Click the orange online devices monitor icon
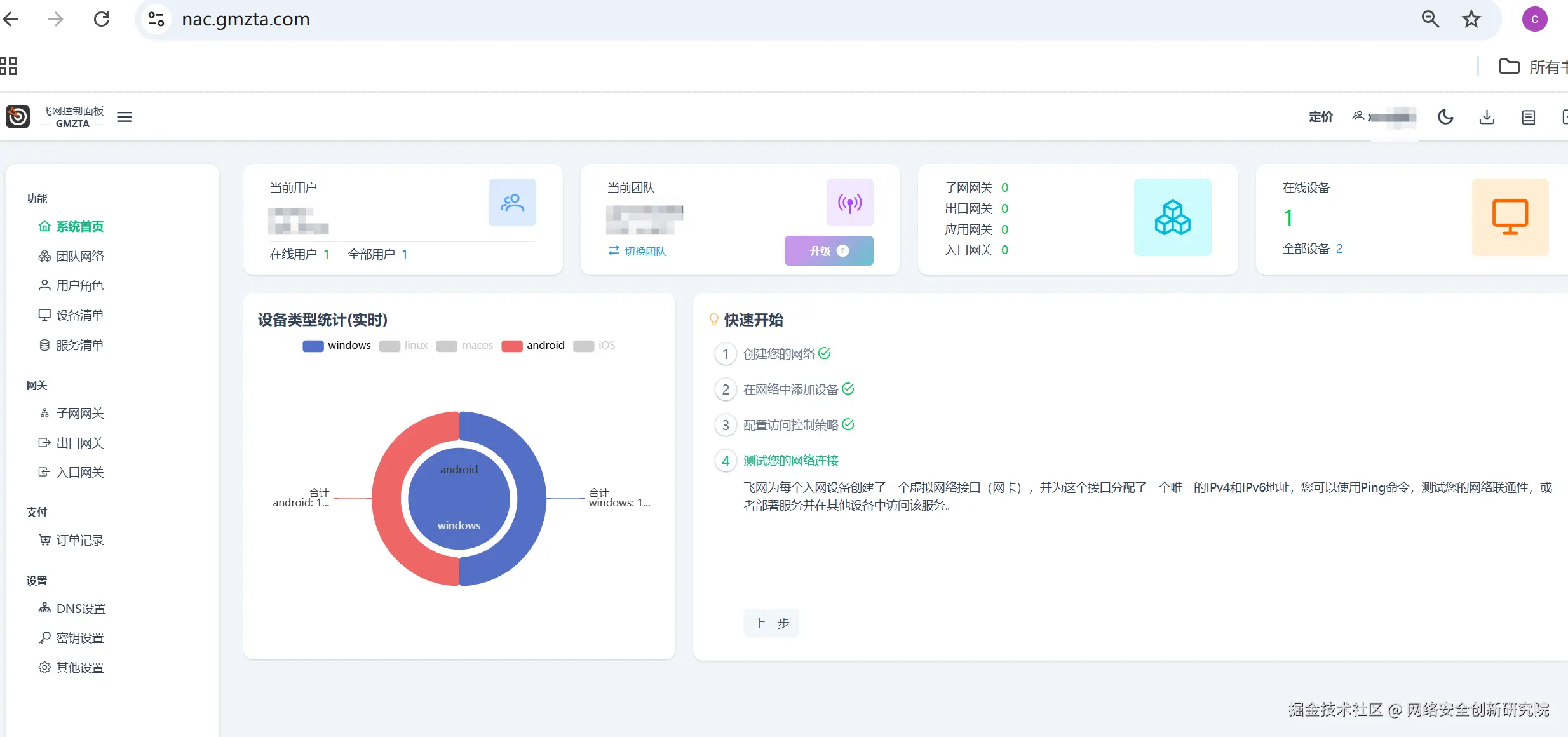This screenshot has height=737, width=1568. point(1510,217)
